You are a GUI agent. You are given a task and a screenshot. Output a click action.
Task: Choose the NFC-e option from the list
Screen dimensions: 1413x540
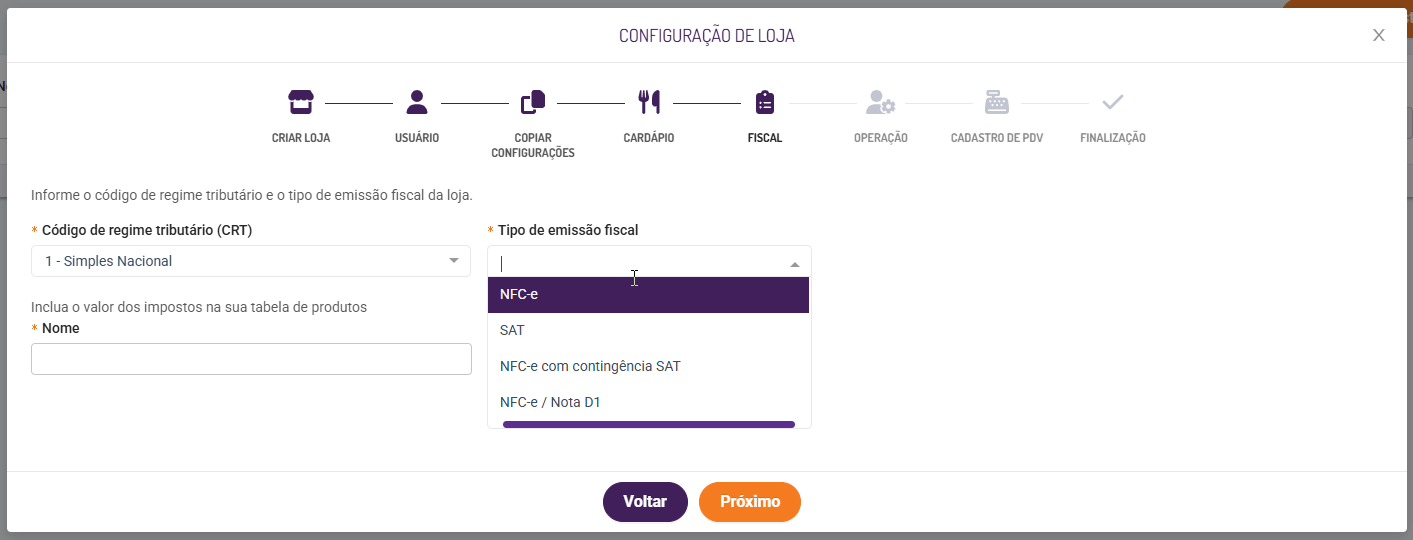click(648, 295)
